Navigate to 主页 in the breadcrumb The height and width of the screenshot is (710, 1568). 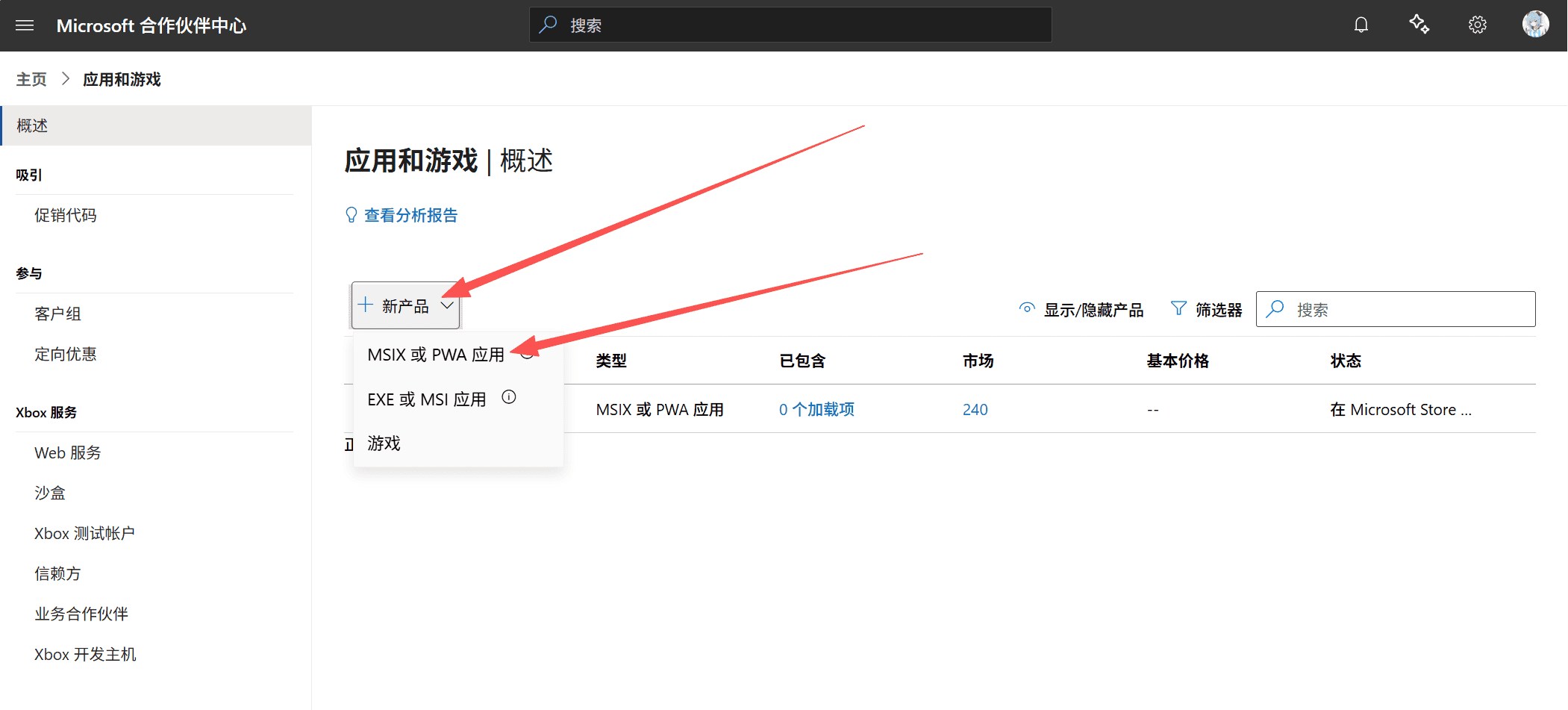pos(31,79)
